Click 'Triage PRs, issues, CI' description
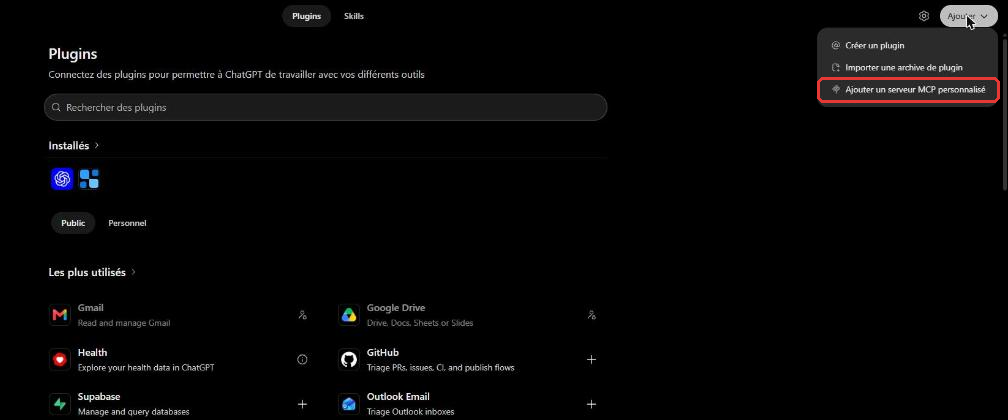 [440, 368]
